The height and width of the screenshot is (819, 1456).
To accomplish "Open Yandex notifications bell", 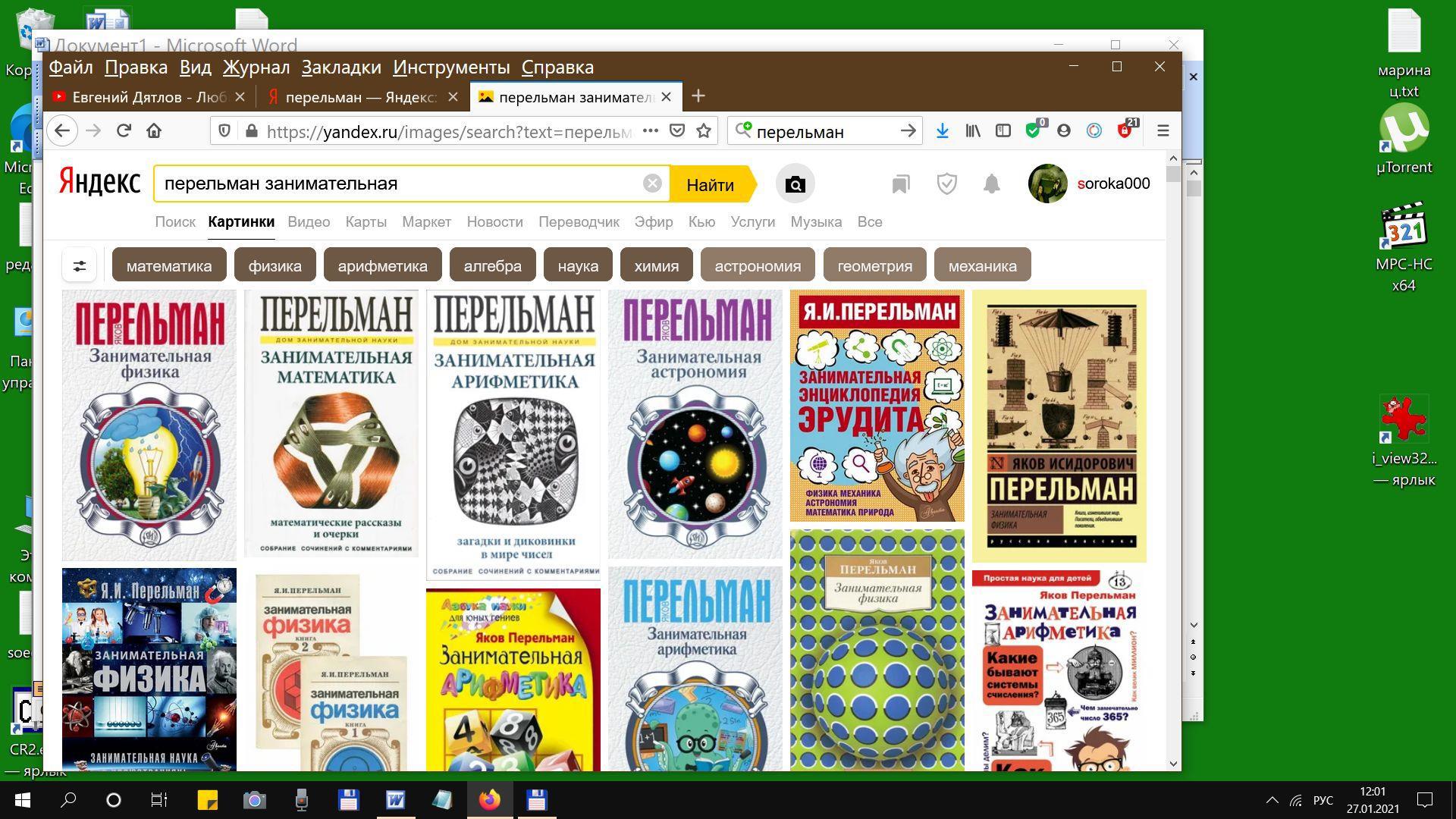I will pos(991,184).
